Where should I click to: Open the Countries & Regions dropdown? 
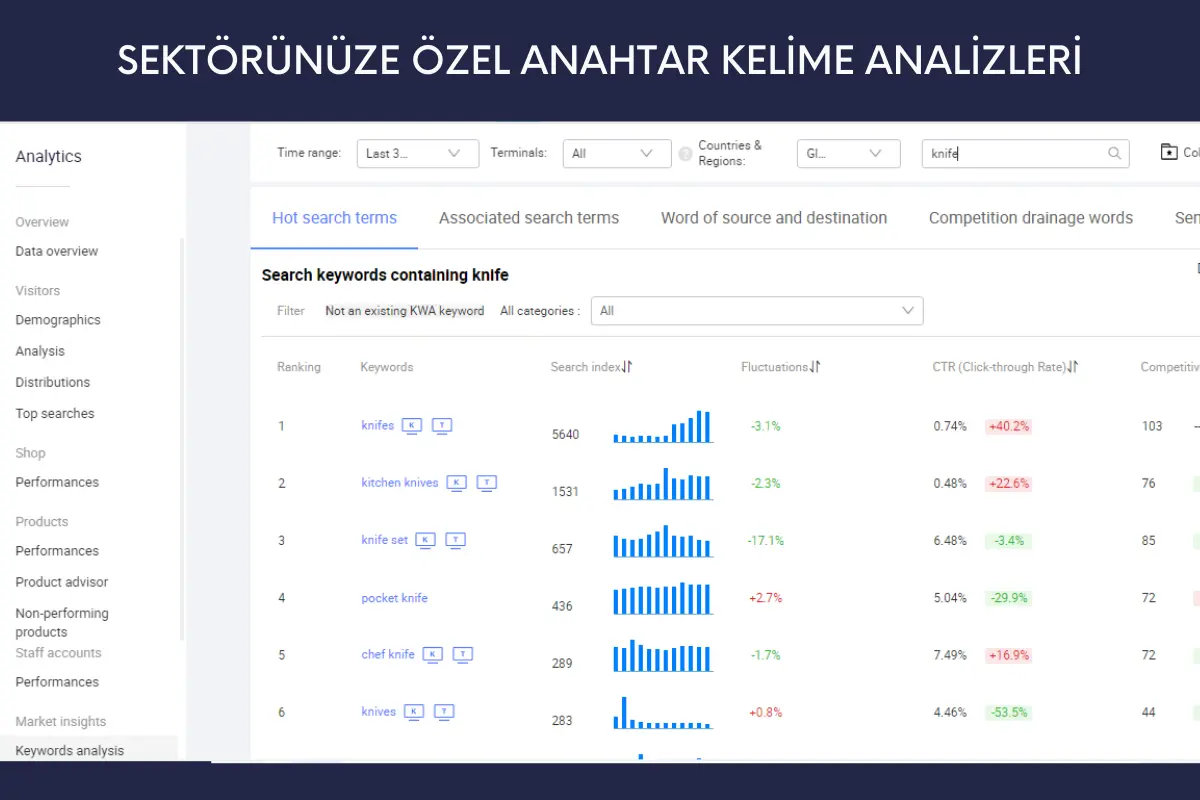tap(845, 154)
